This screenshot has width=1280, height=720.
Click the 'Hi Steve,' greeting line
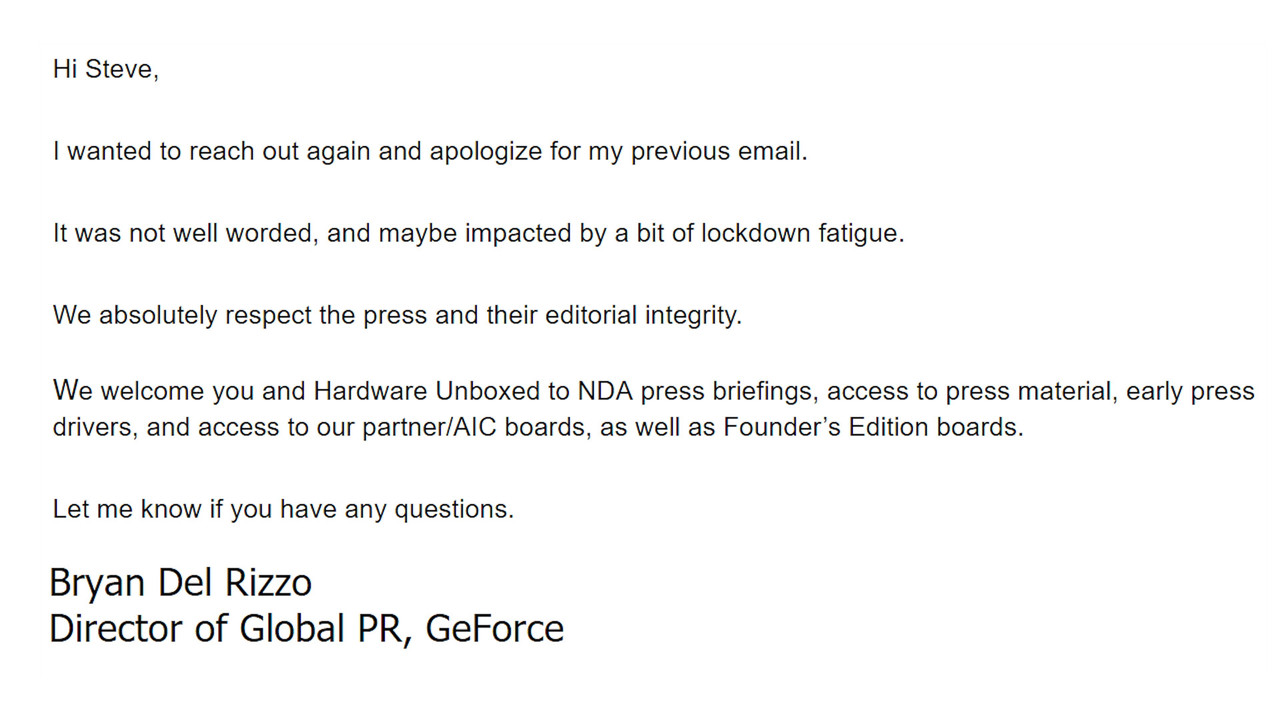click(x=106, y=71)
